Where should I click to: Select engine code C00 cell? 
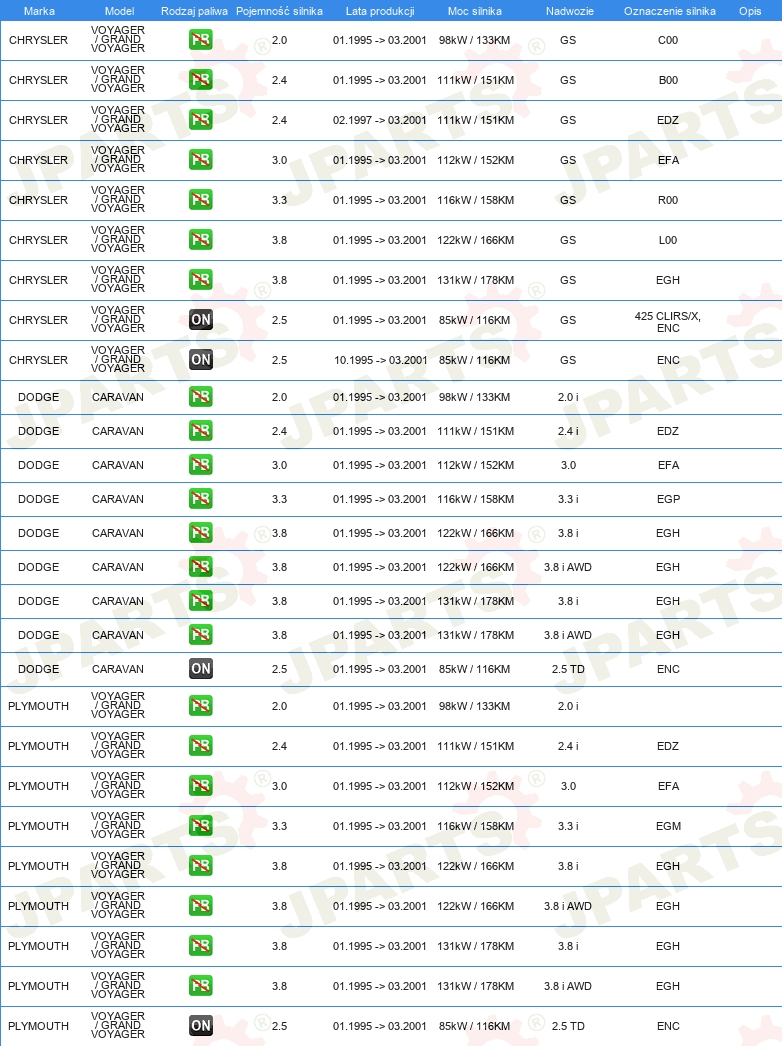pyautogui.click(x=668, y=40)
